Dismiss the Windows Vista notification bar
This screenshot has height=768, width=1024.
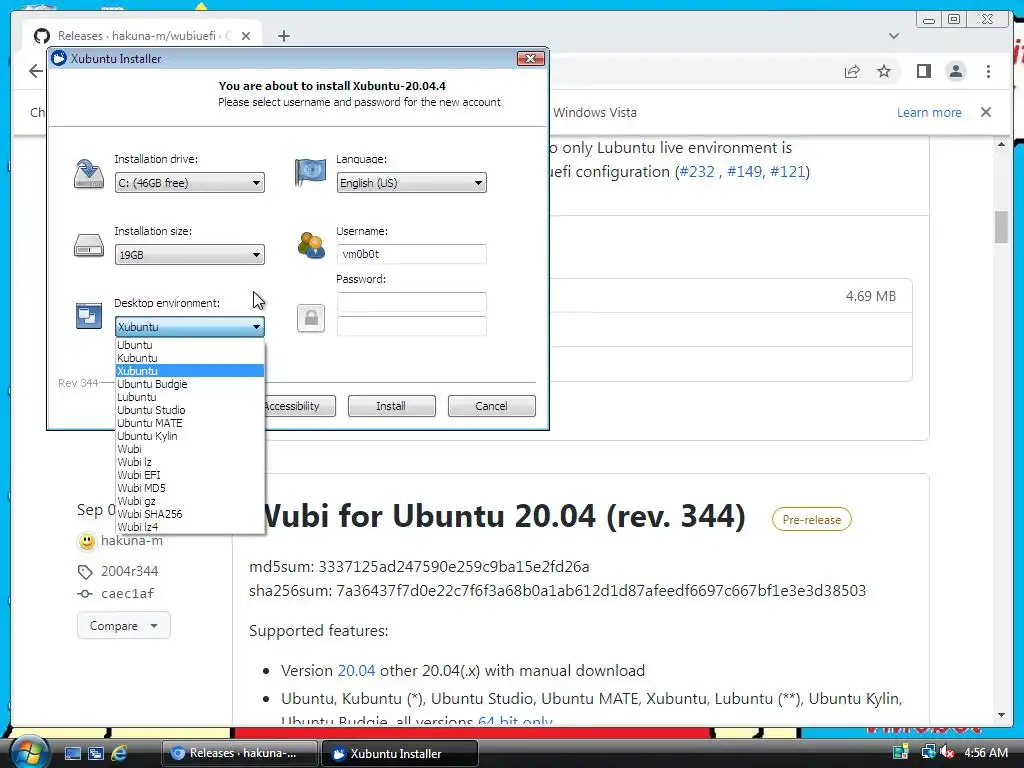pos(985,112)
